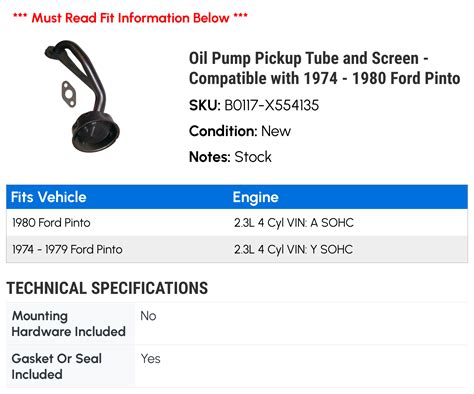Click the 2.3L 4 Cyl VIN: A SOHC cell
Screen dimensions: 474x394
click(x=294, y=223)
